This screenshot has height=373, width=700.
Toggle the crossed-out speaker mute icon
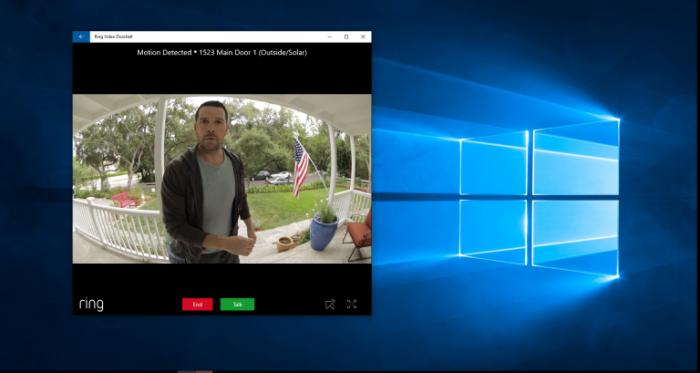pos(330,304)
